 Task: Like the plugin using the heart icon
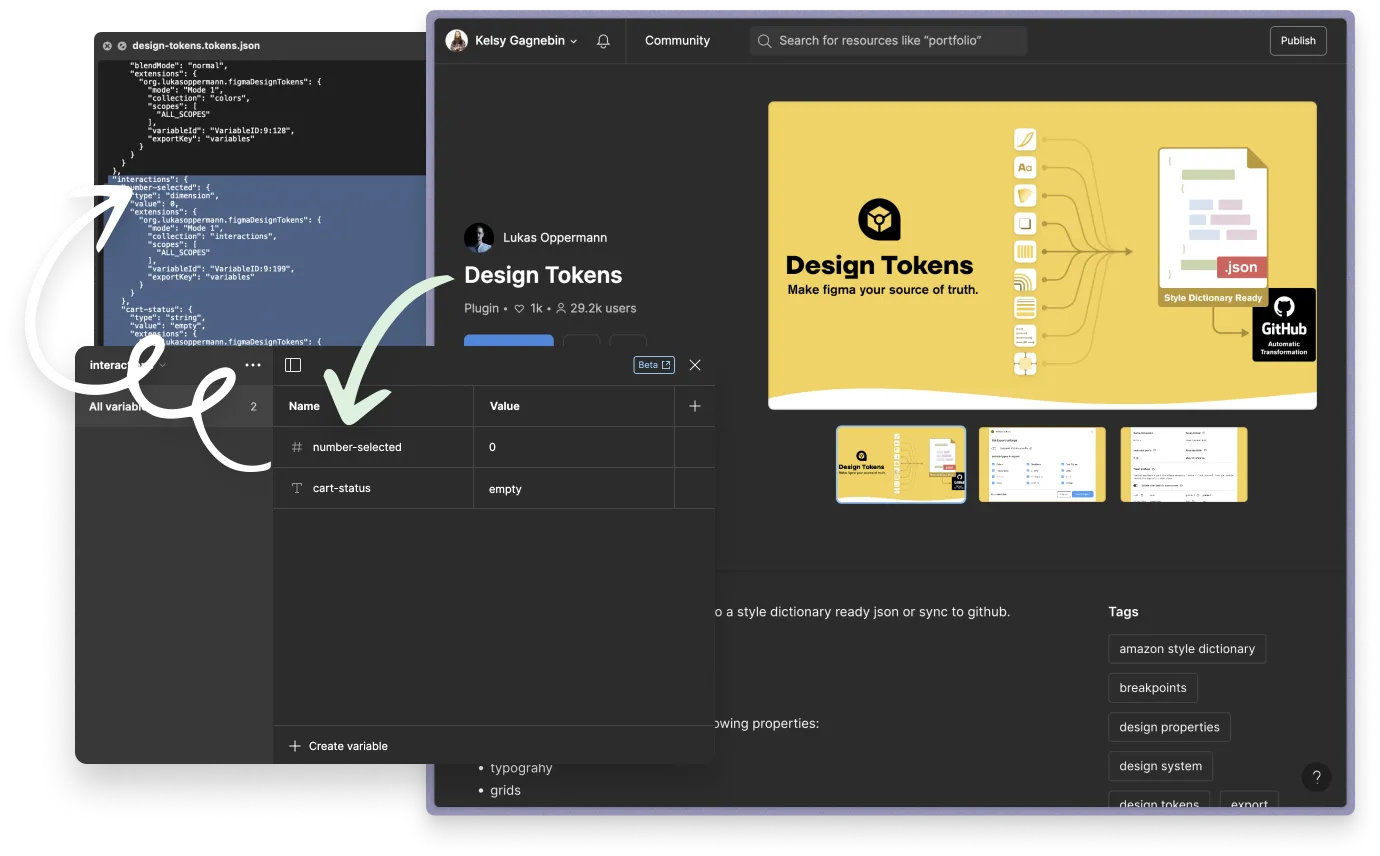(x=519, y=308)
